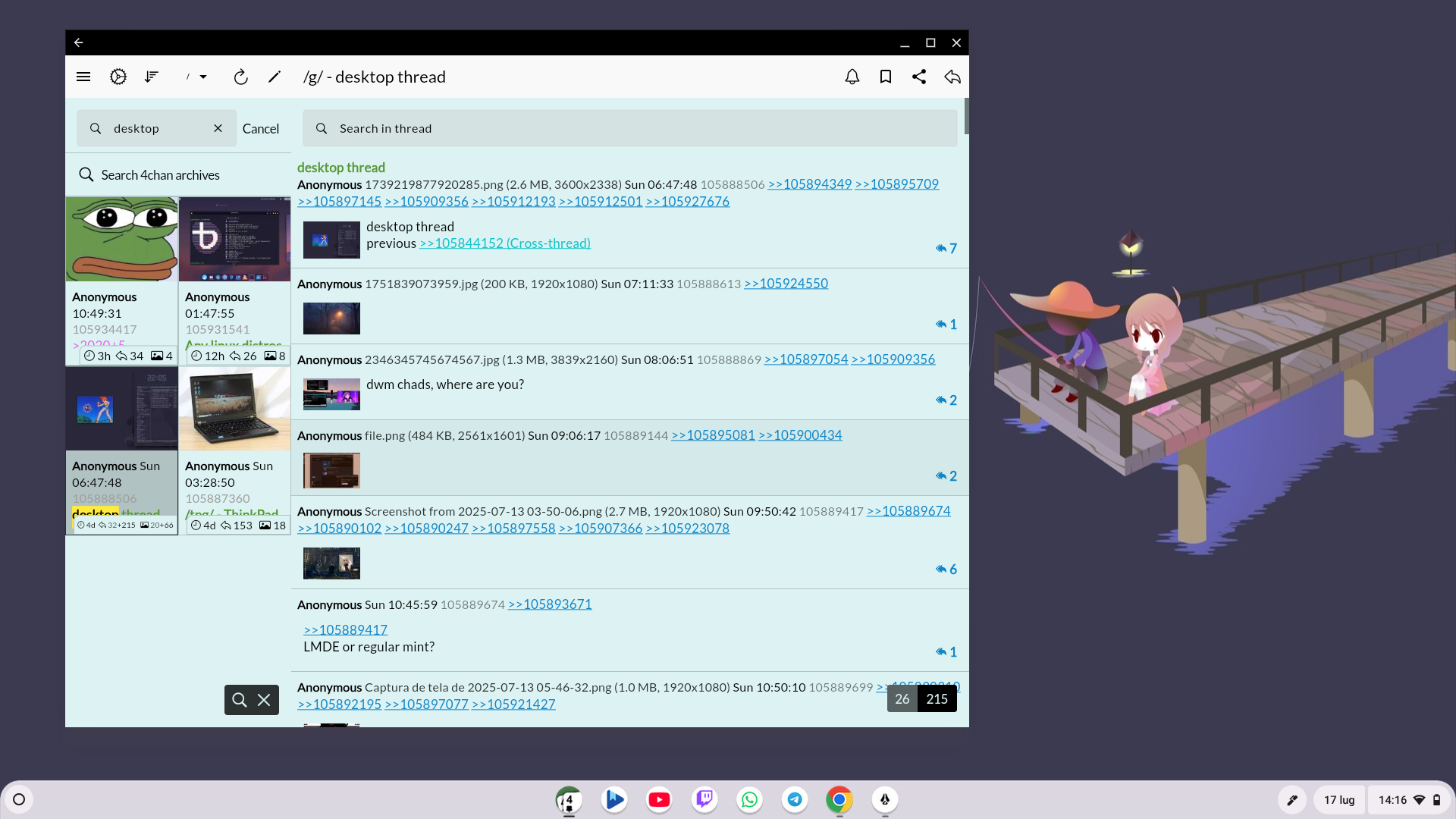The width and height of the screenshot is (1456, 819).
Task: Open the Pepe frog thread thumbnail
Action: pyautogui.click(x=121, y=239)
